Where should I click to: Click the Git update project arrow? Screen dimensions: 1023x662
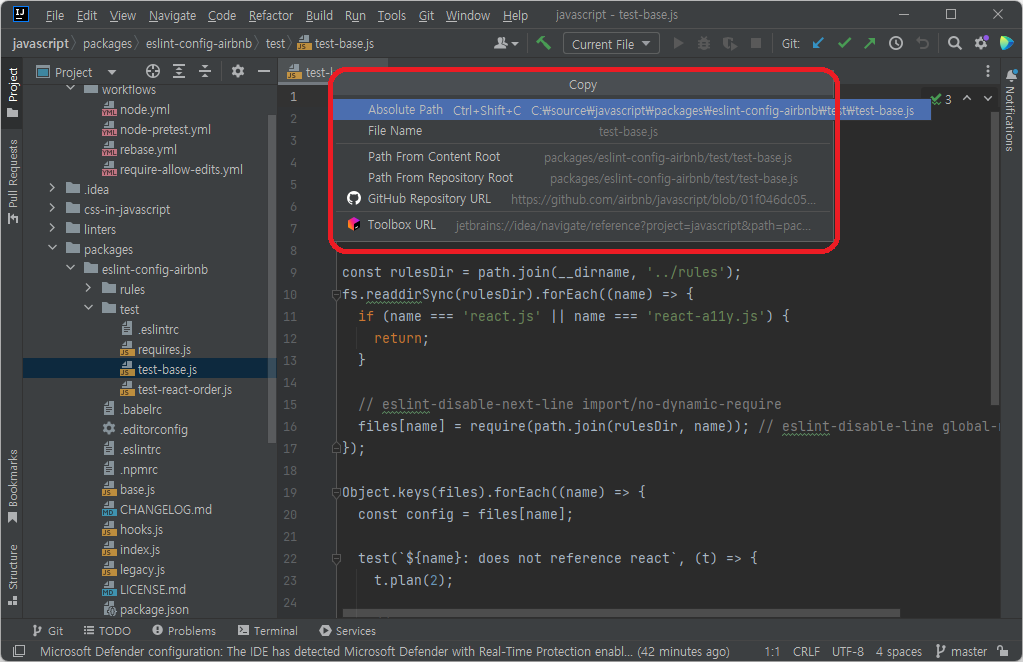pos(817,43)
